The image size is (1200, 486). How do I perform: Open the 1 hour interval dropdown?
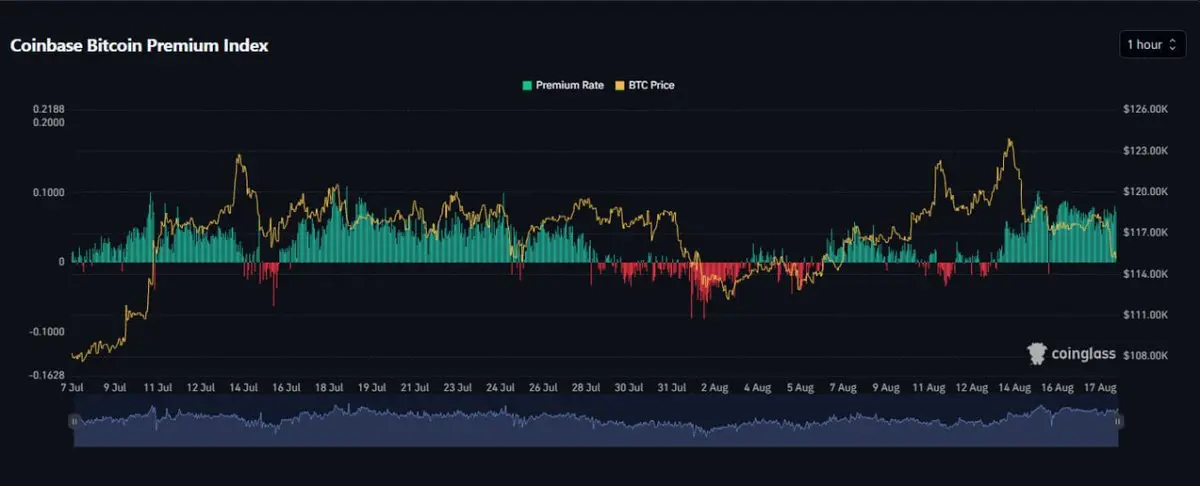1152,44
